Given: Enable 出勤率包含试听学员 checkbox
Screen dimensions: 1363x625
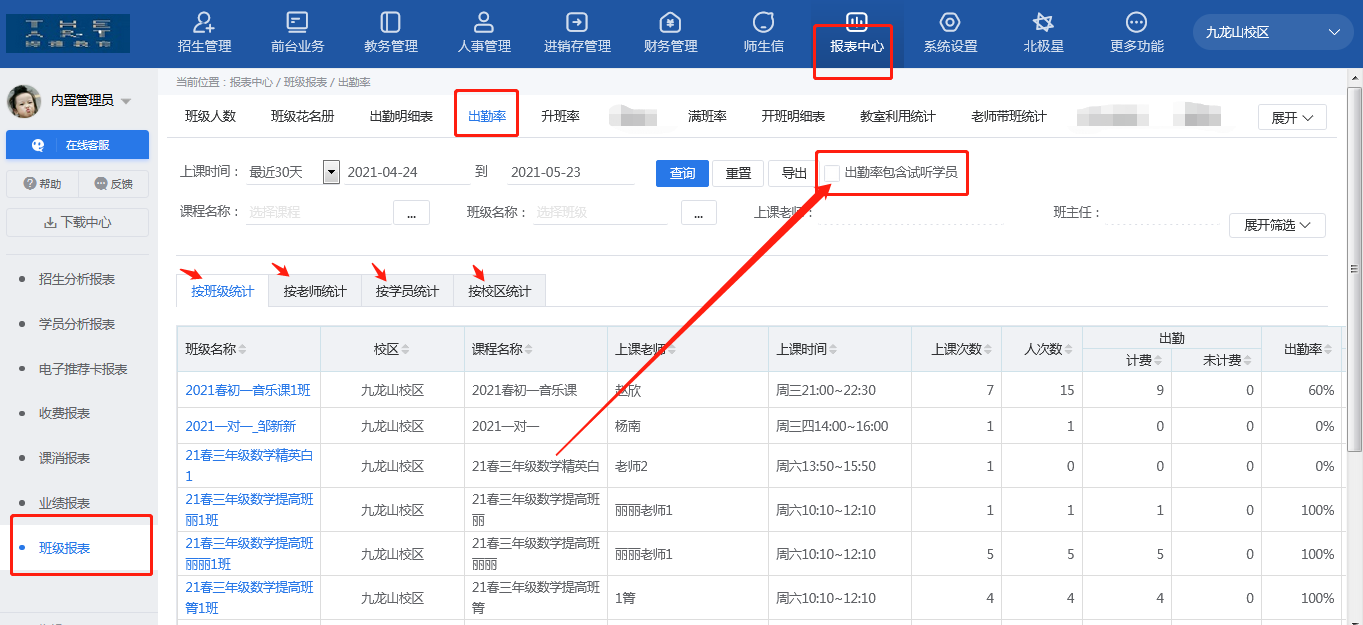Looking at the screenshot, I should [831, 173].
